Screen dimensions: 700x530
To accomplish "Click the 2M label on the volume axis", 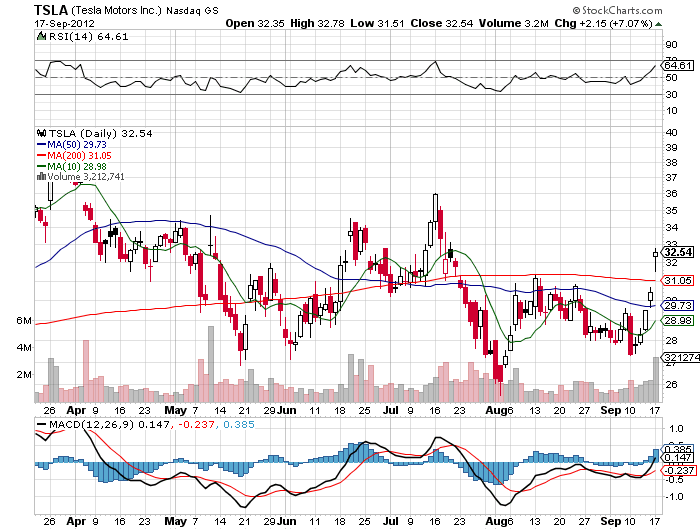I will point(25,374).
